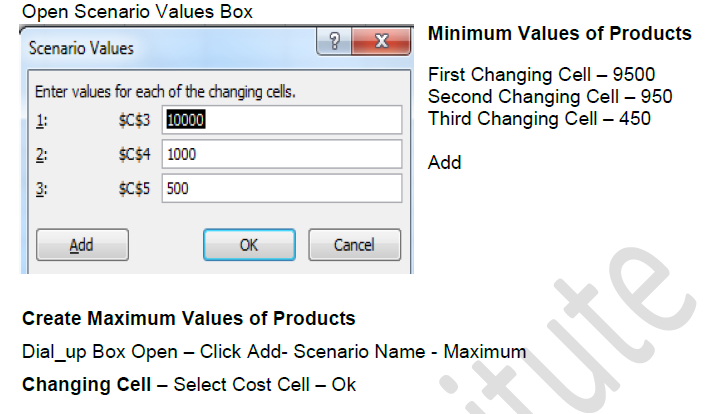The image size is (713, 414).
Task: Click the 'Create Maximum Values of Products' heading
Action: point(188,319)
